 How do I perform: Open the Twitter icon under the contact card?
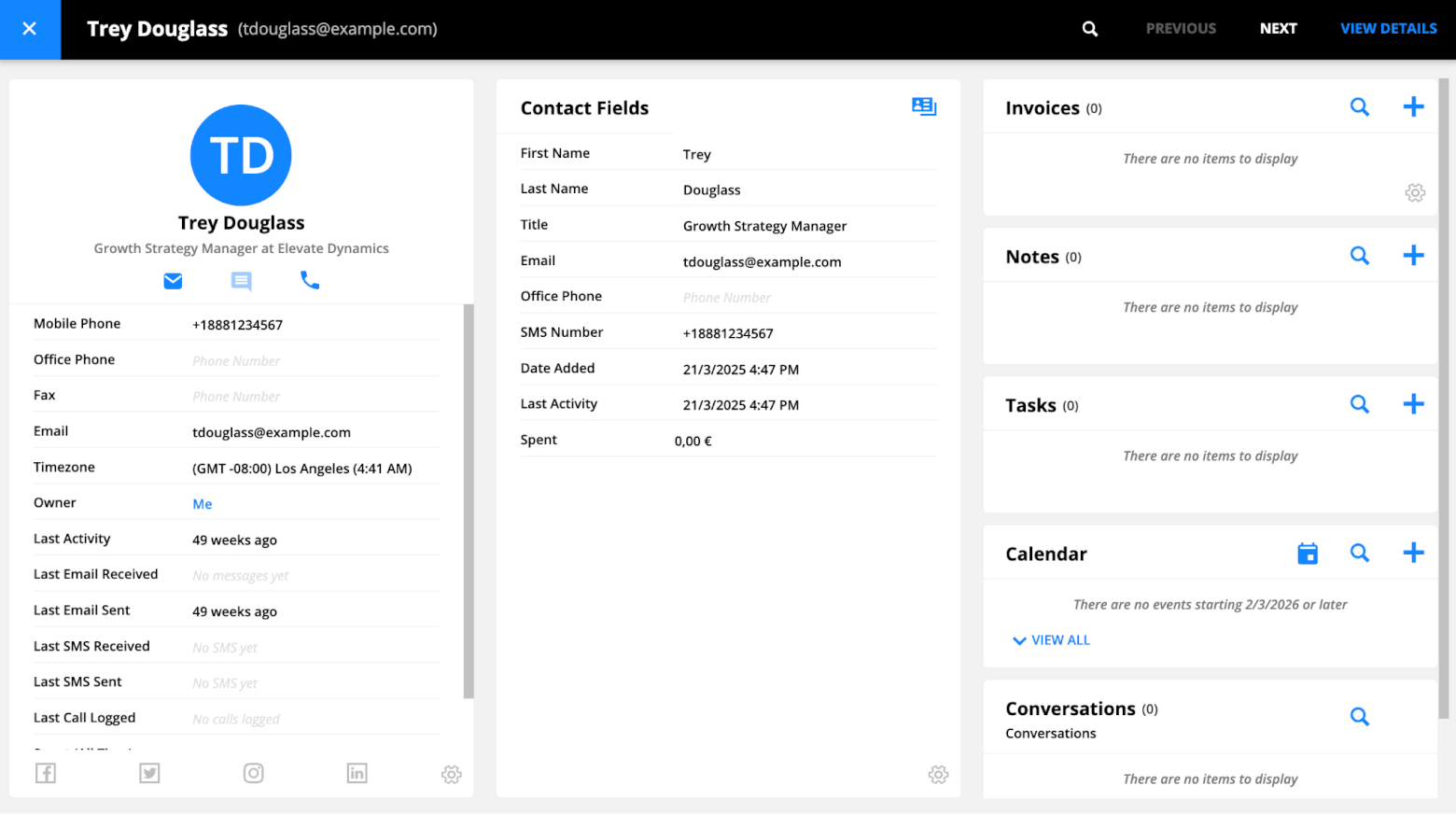click(149, 773)
